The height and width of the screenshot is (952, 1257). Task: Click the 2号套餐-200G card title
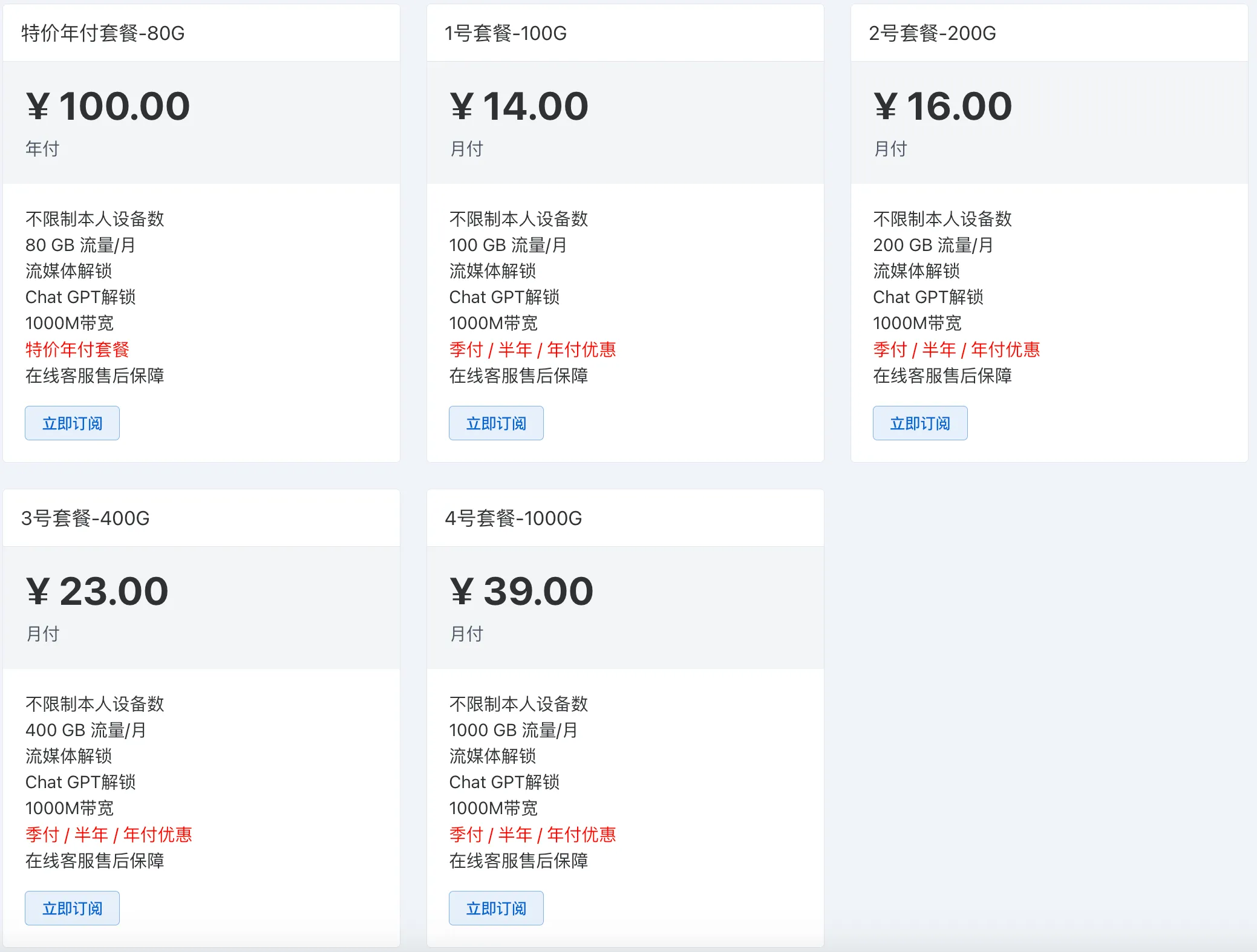click(932, 33)
